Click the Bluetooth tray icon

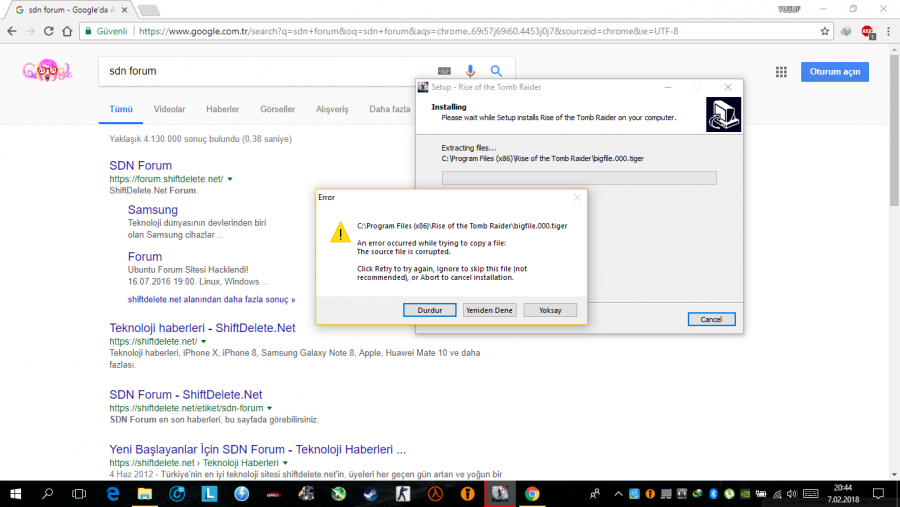coord(713,494)
